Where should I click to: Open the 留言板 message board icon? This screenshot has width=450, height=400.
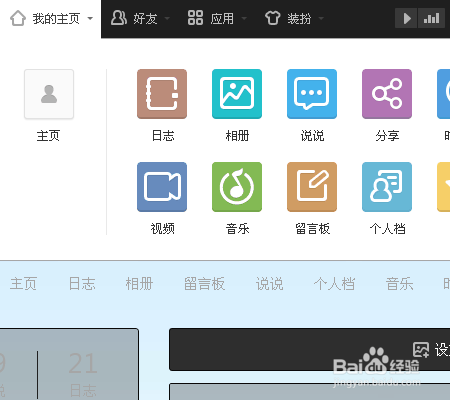(312, 187)
